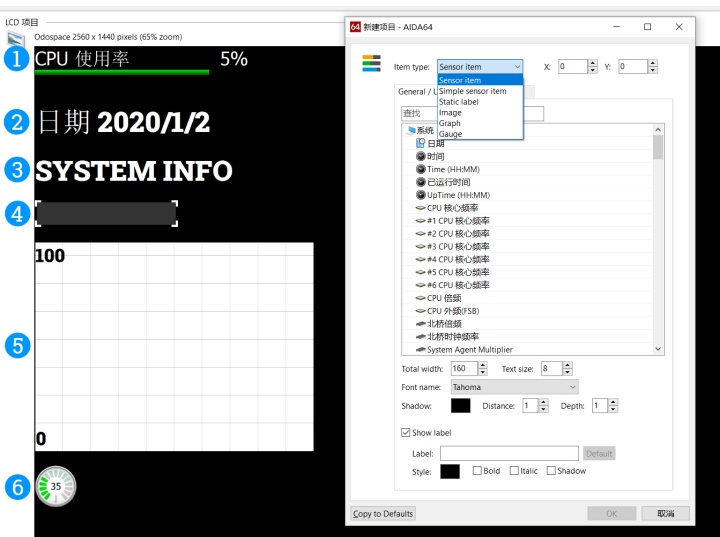This screenshot has width=720, height=537.
Task: Click the Y coordinate input field
Action: click(633, 67)
